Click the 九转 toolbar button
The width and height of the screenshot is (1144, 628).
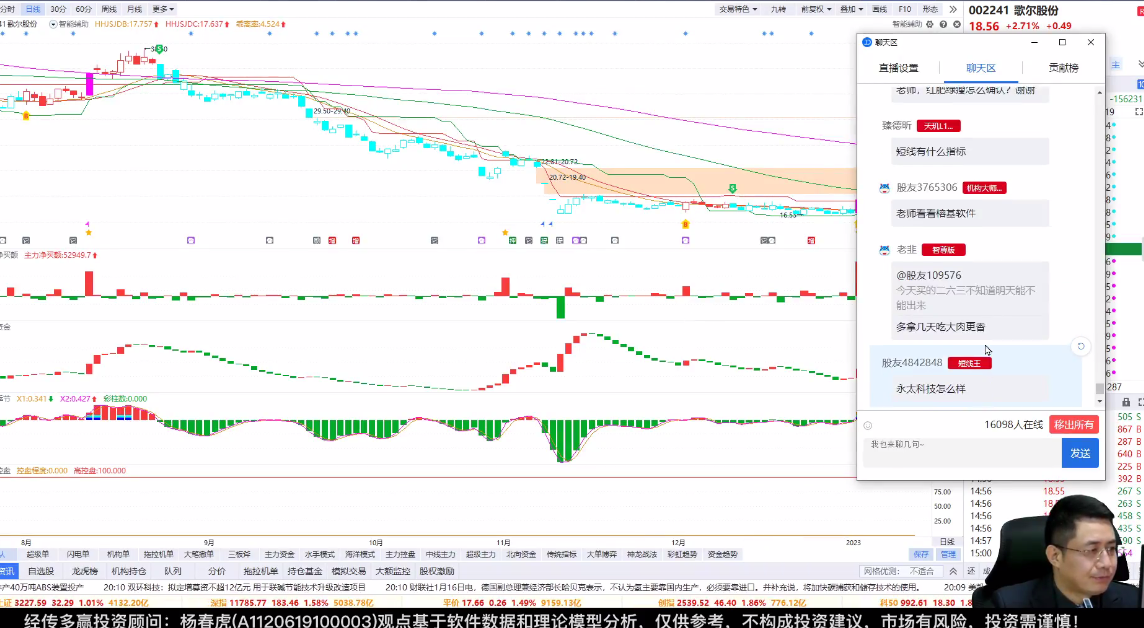coord(778,9)
